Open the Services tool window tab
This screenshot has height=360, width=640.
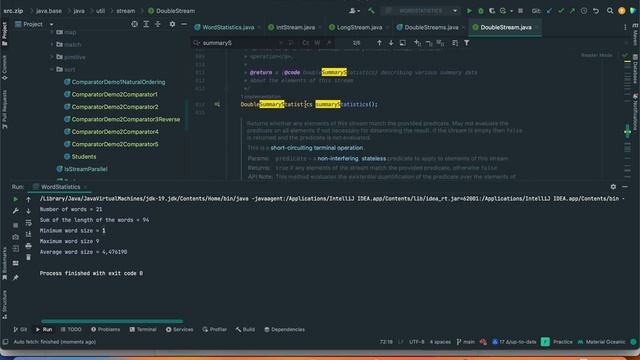(x=180, y=329)
